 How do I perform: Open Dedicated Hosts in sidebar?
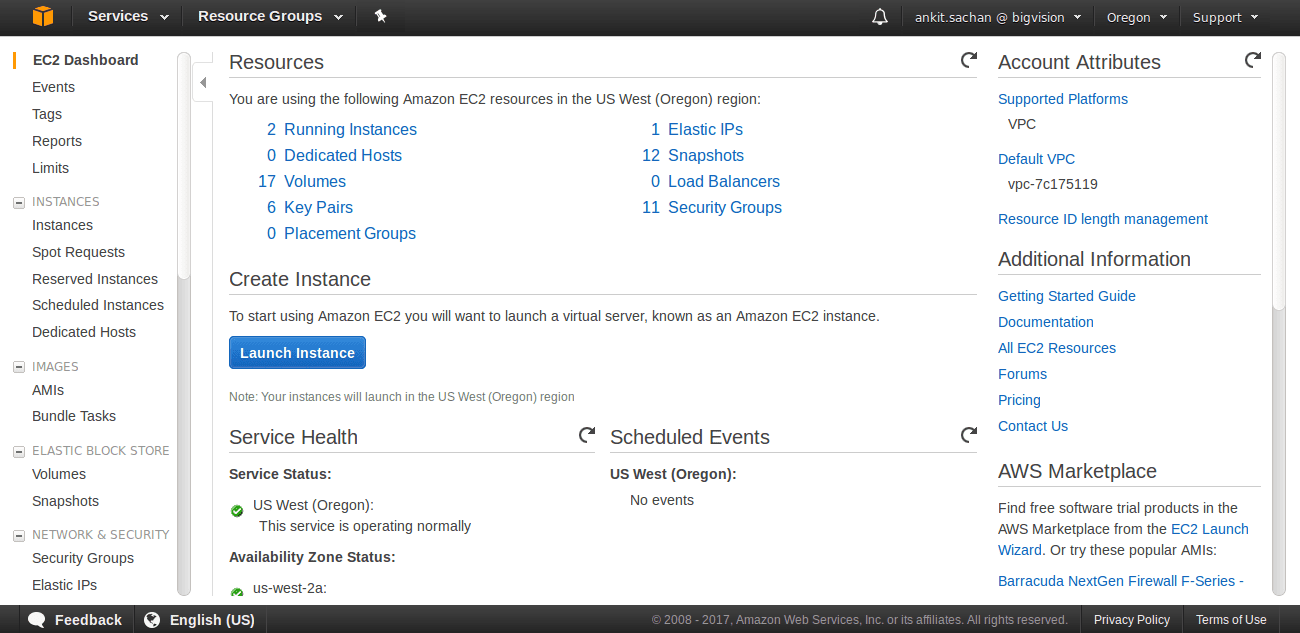pyautogui.click(x=84, y=332)
